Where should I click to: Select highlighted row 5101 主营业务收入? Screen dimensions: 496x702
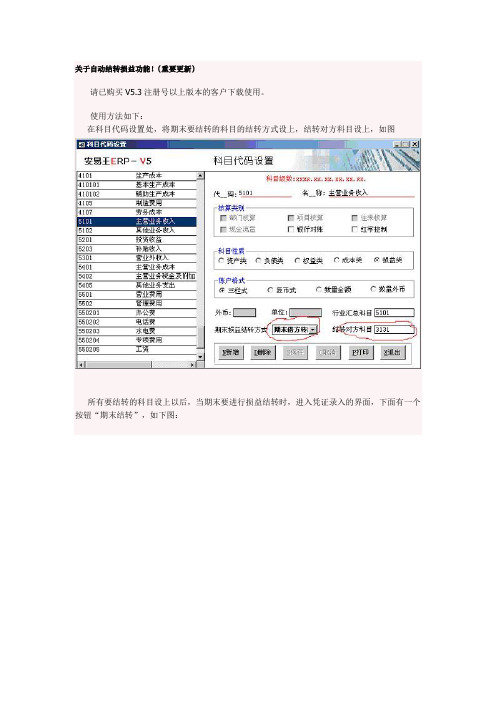pos(137,222)
